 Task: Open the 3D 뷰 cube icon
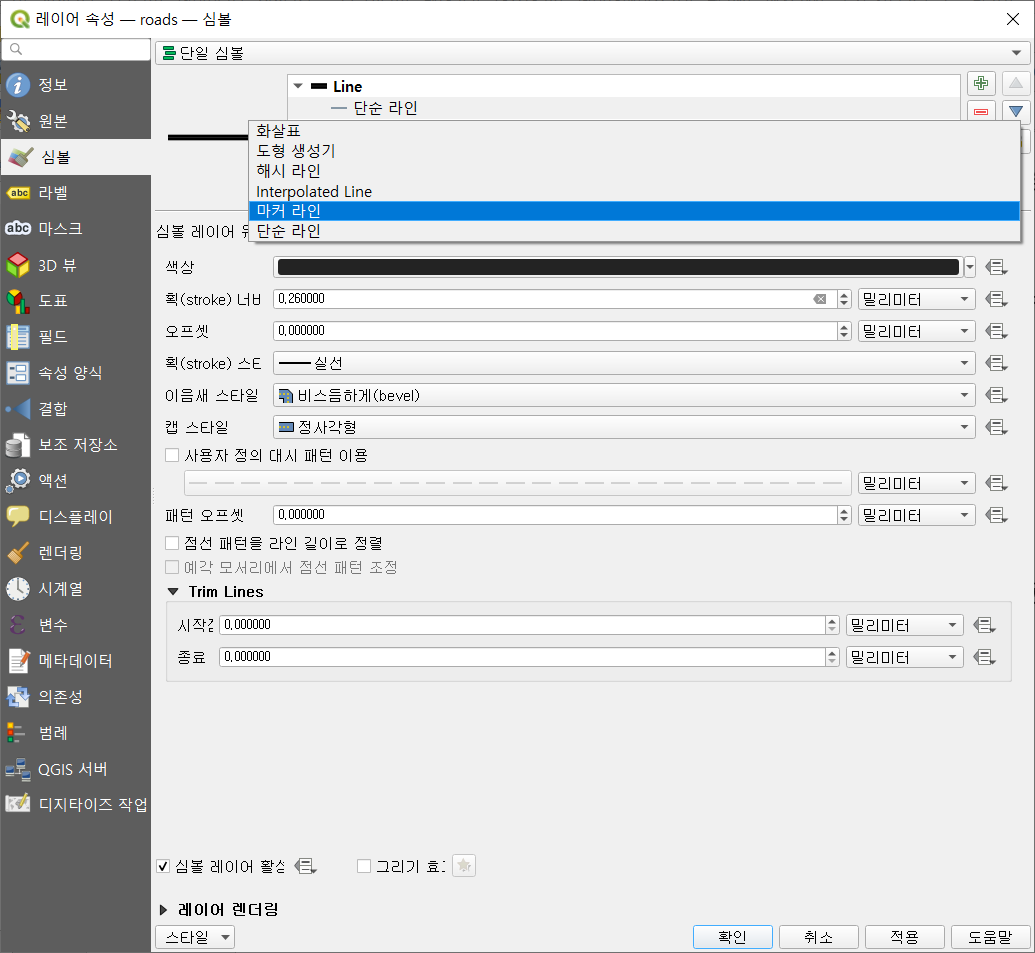(x=18, y=265)
